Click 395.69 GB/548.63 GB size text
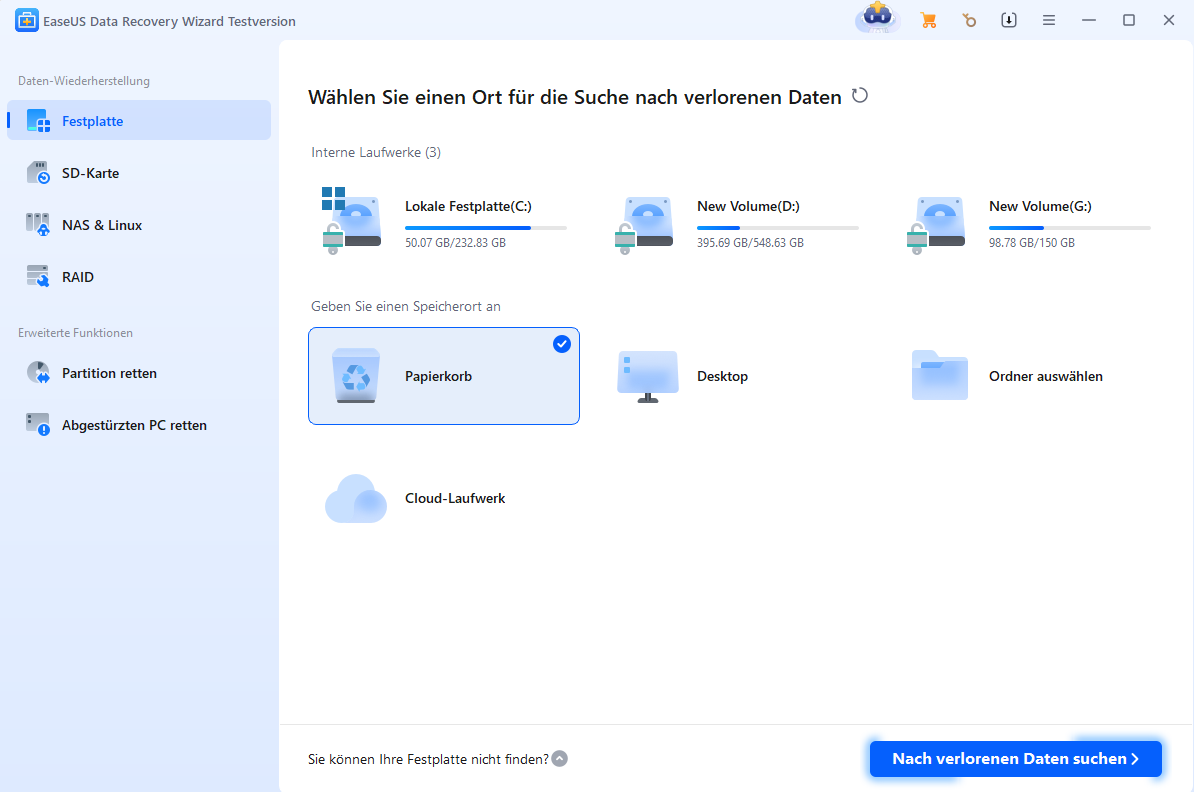Viewport: 1194px width, 792px height. 750,243
